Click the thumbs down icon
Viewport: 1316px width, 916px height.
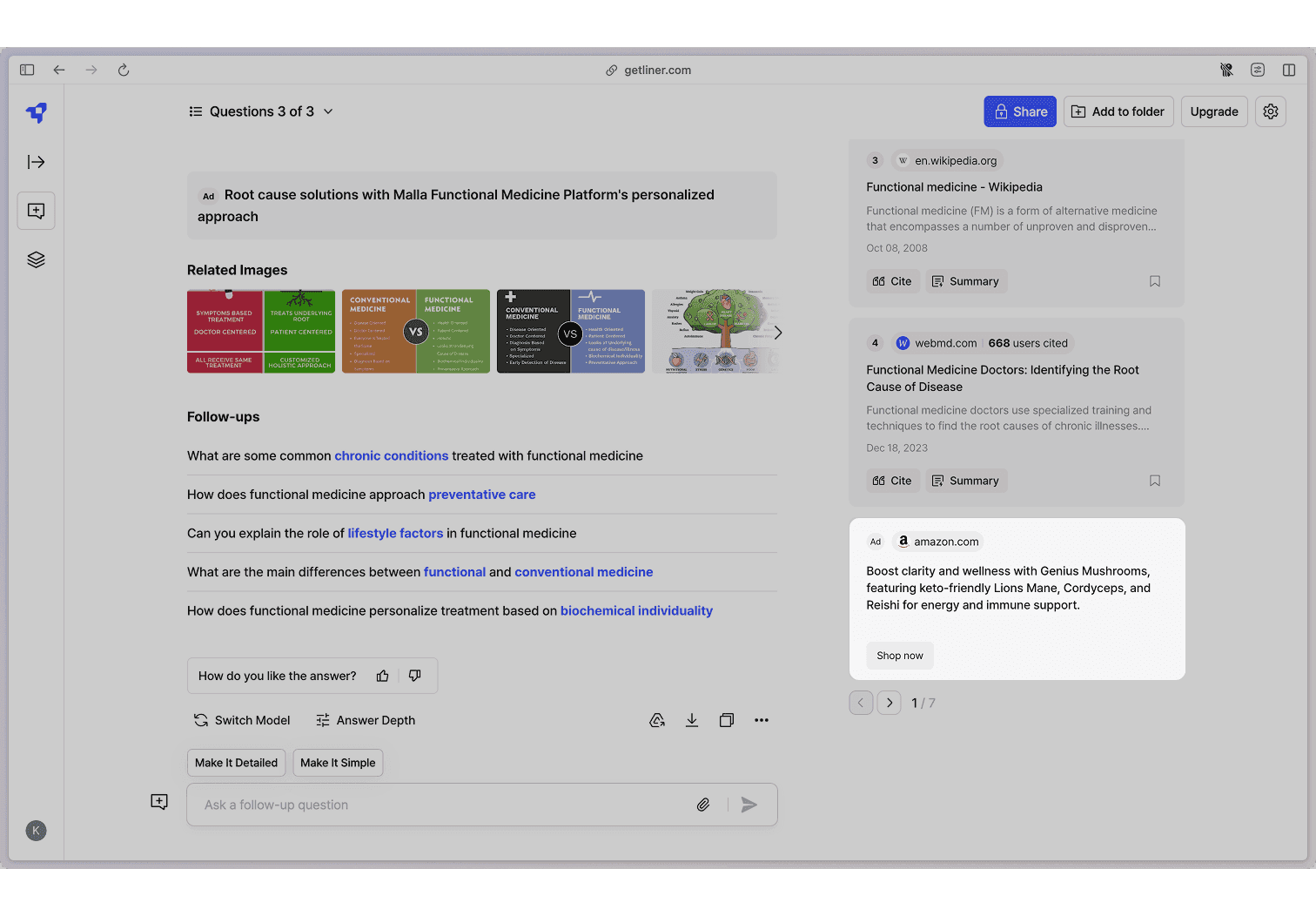click(x=415, y=676)
